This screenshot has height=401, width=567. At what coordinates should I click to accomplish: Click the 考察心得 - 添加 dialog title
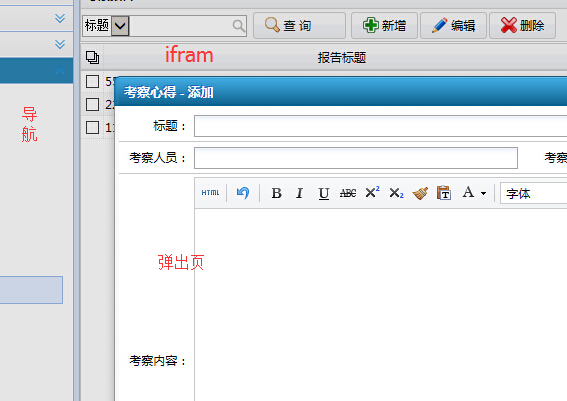(x=169, y=92)
